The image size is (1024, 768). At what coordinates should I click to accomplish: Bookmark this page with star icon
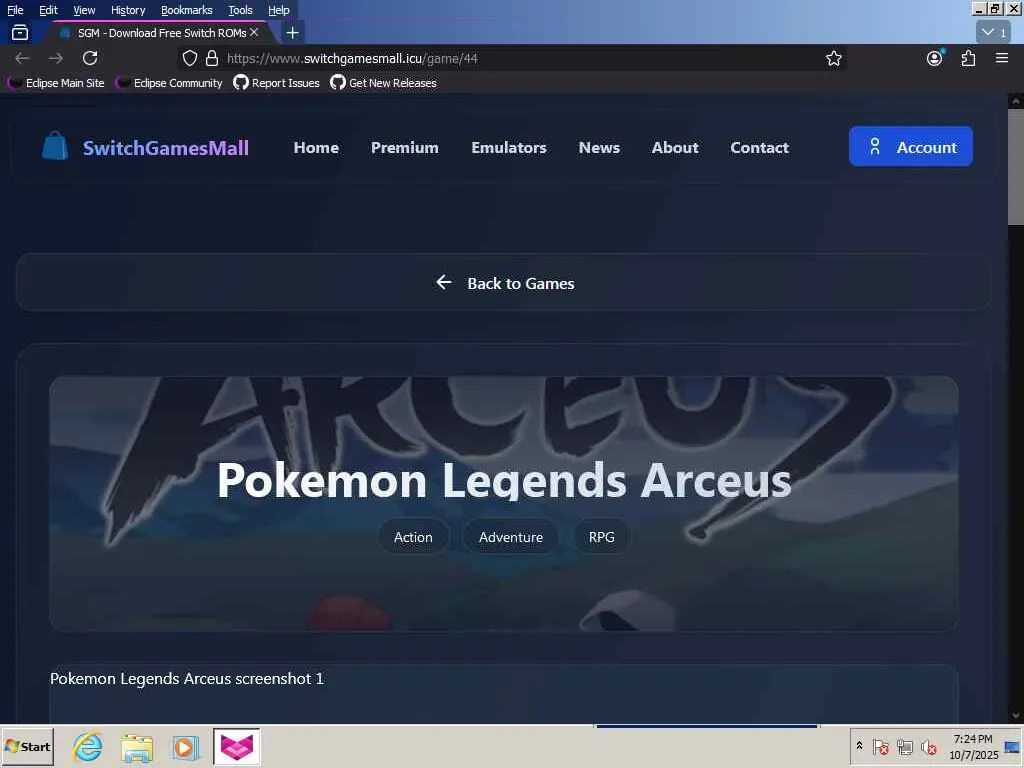click(x=834, y=58)
